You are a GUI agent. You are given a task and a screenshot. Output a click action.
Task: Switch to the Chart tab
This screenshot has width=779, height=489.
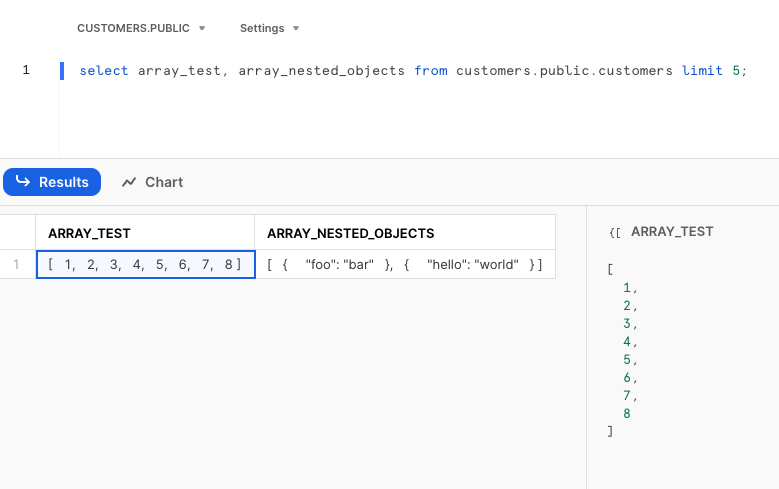(153, 182)
